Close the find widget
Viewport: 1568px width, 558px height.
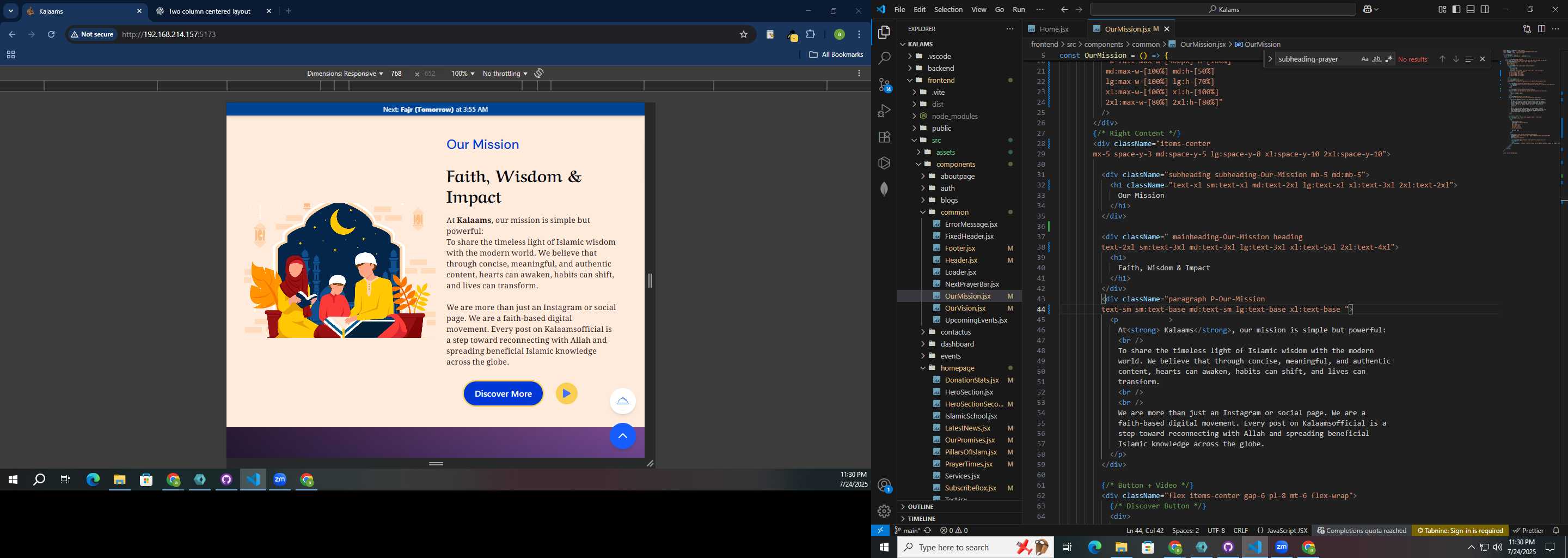tap(1482, 59)
